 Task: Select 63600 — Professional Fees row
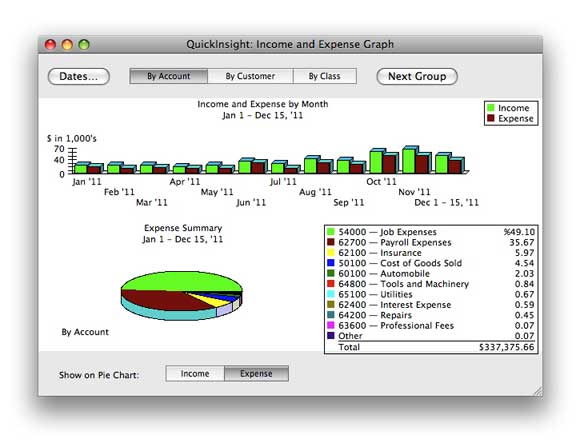pos(431,326)
